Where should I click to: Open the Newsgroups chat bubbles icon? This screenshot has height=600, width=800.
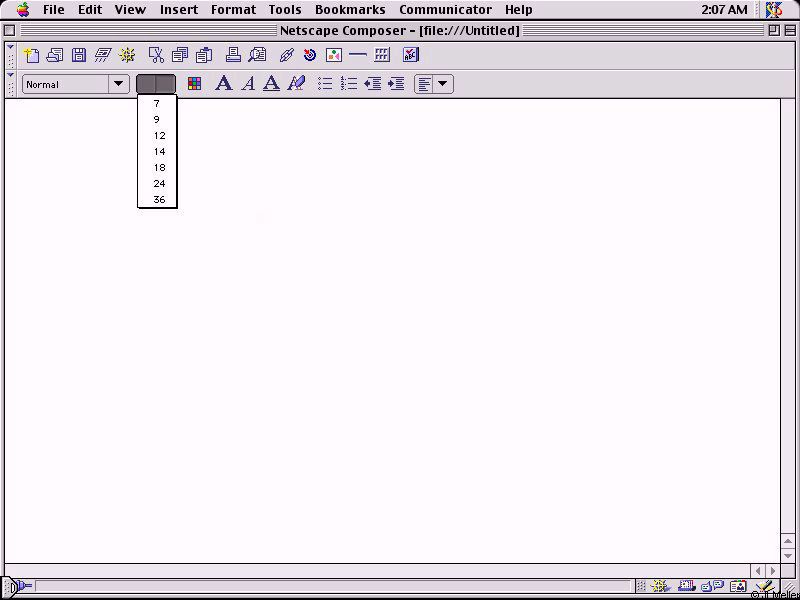click(713, 586)
